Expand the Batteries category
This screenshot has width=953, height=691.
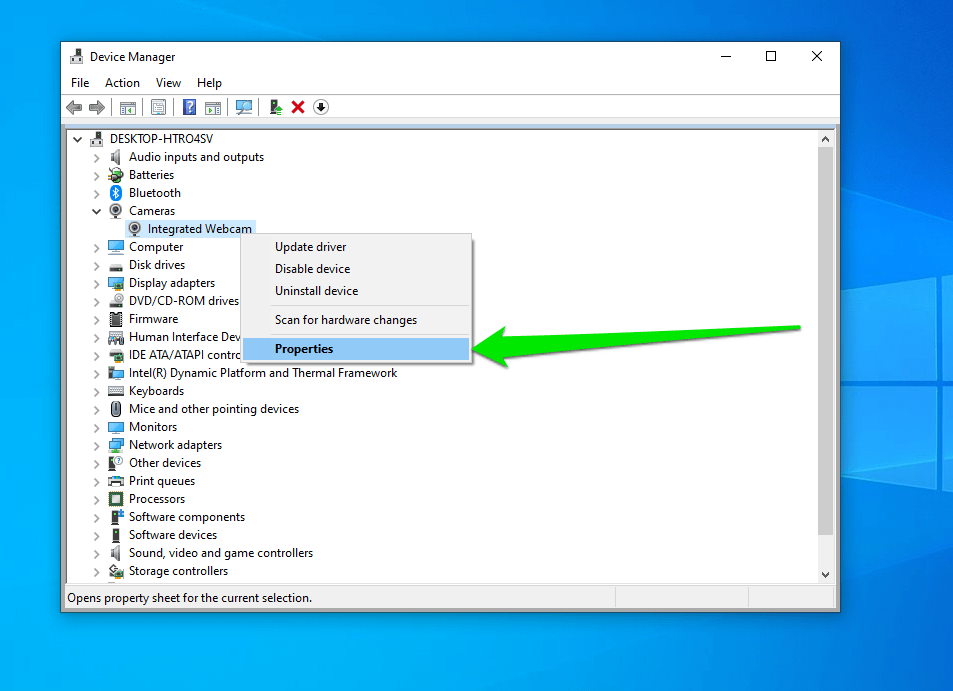pos(97,176)
